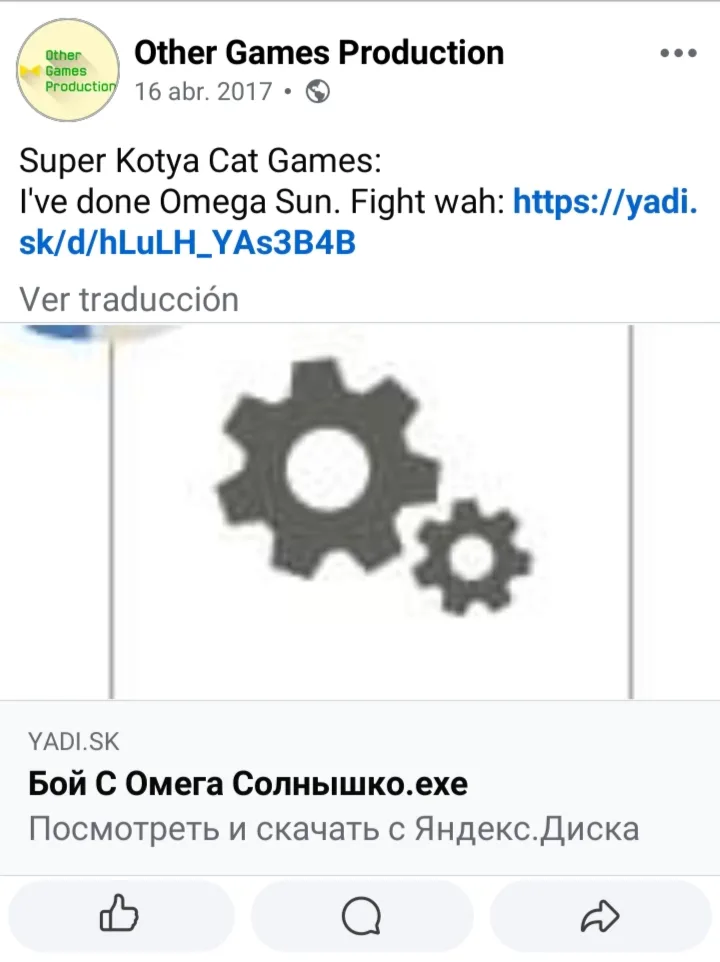Screen dimensions: 720x962
Task: Open the Бой С Омега Солнышко.exe title
Action: coord(248,783)
